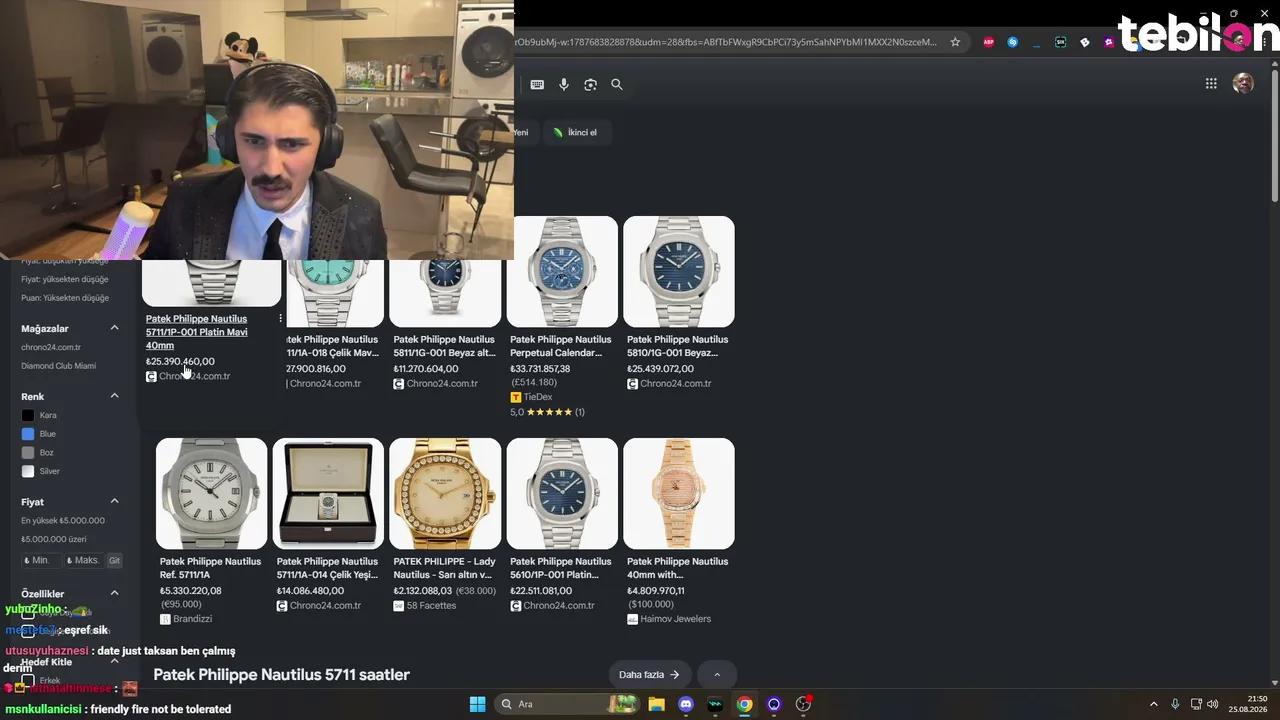Open more options for the 5711/1P-001 listing
Viewport: 1280px width, 720px height.
click(280, 319)
